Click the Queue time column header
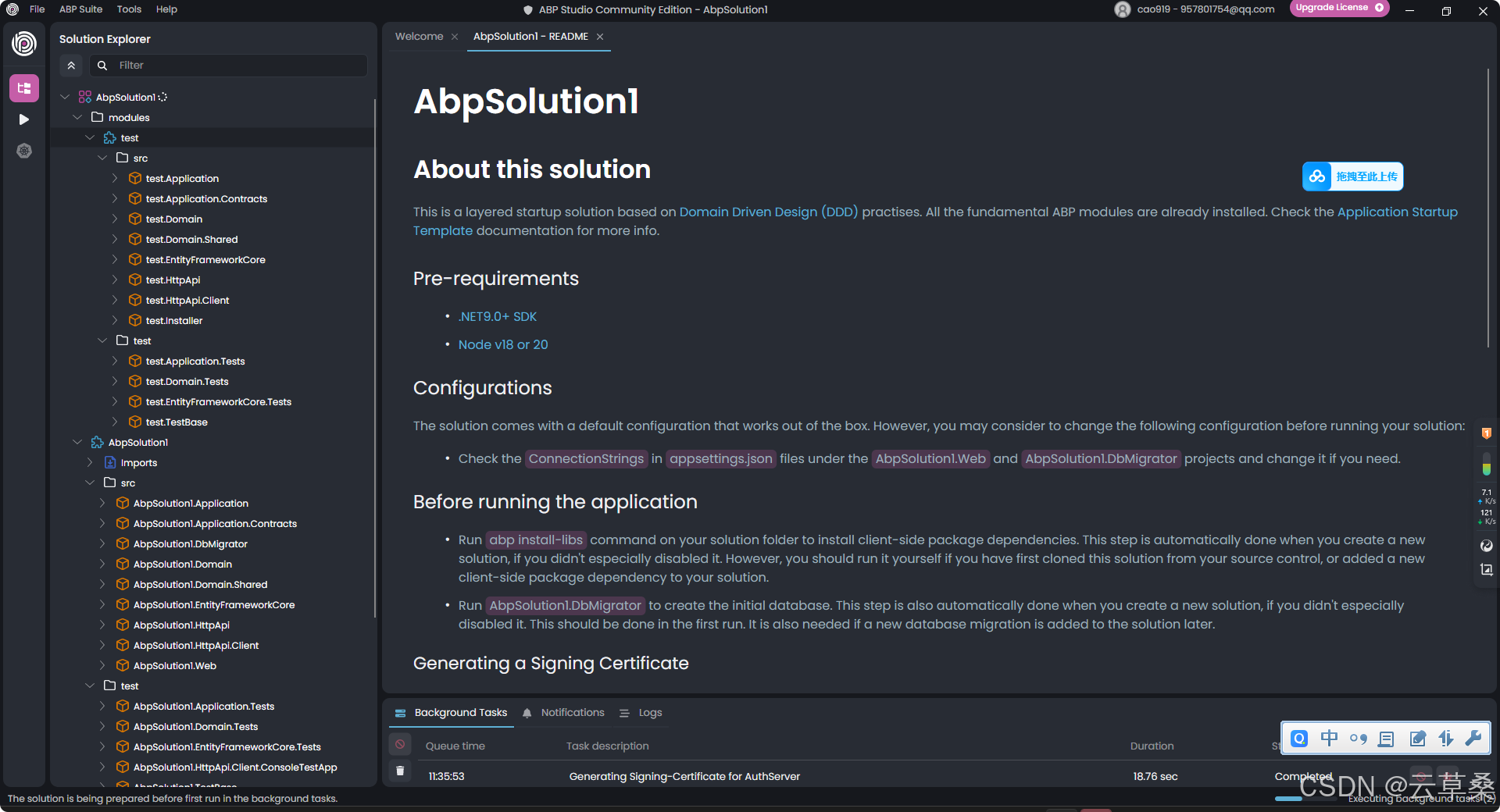The image size is (1500, 812). click(x=455, y=746)
